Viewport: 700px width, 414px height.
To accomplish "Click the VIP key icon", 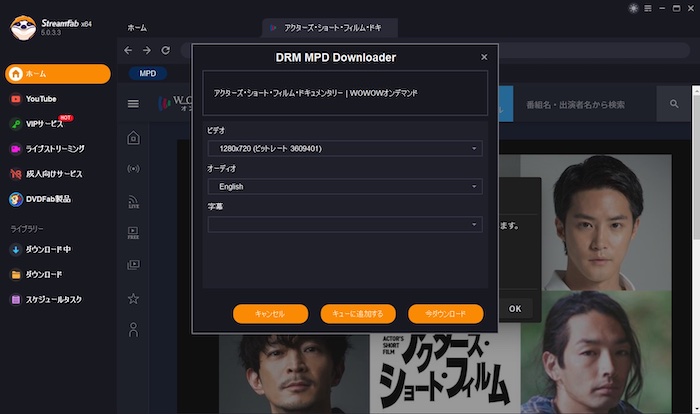I will pos(16,124).
